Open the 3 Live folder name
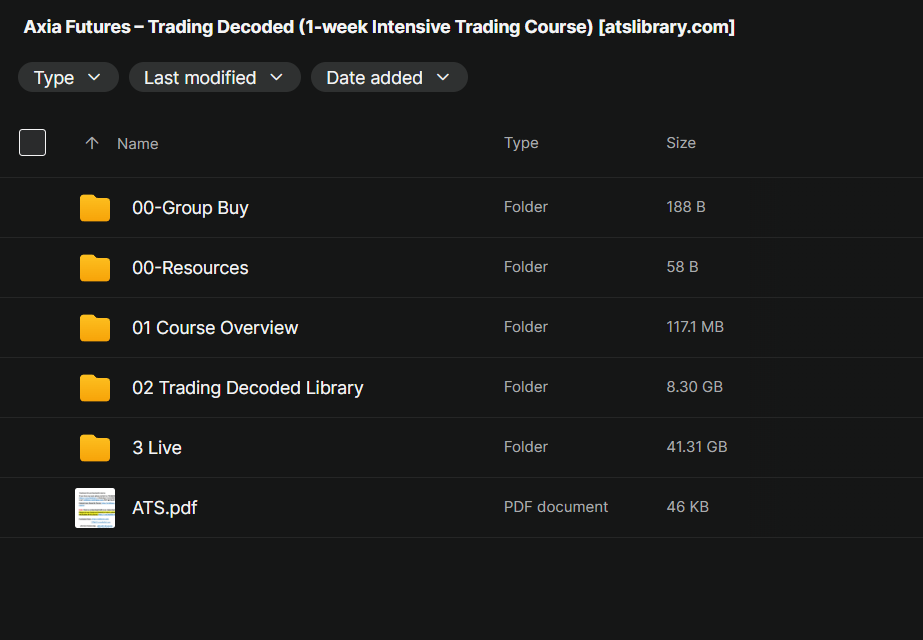Viewport: 923px width, 640px height. tap(157, 448)
